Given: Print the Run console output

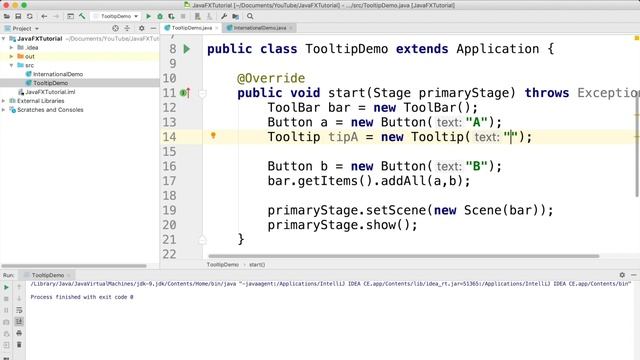Looking at the screenshot, I should coord(19,333).
